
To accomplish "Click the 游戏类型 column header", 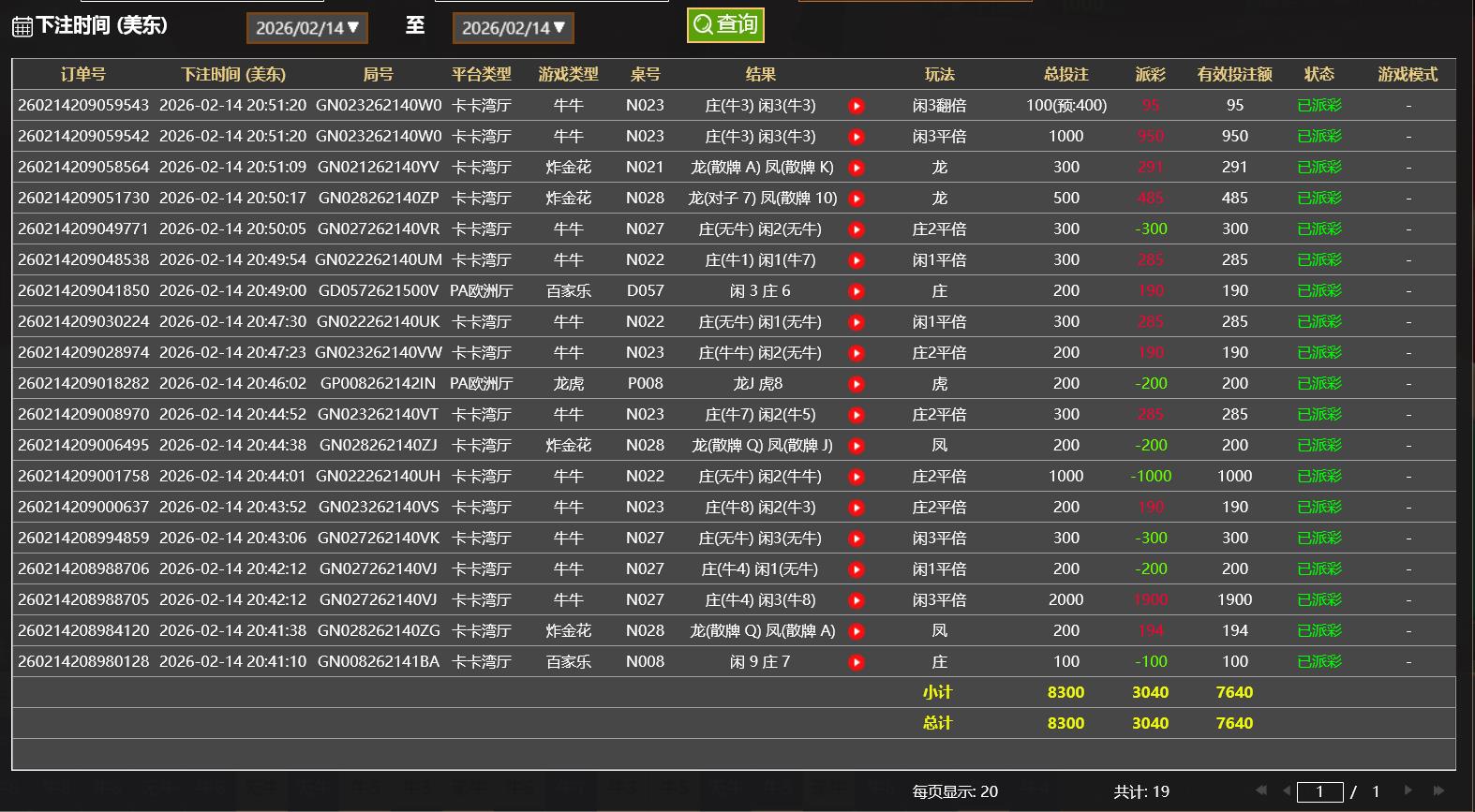I will tap(568, 75).
